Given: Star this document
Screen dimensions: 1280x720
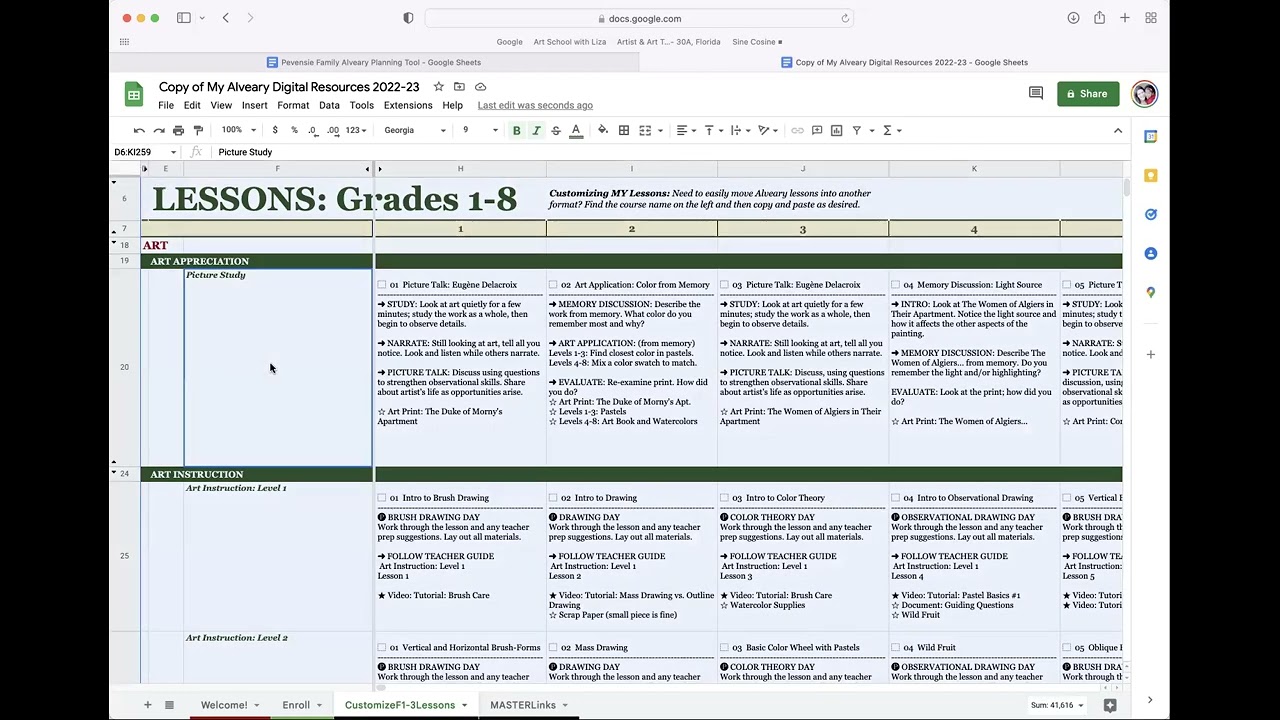Looking at the screenshot, I should click(438, 87).
